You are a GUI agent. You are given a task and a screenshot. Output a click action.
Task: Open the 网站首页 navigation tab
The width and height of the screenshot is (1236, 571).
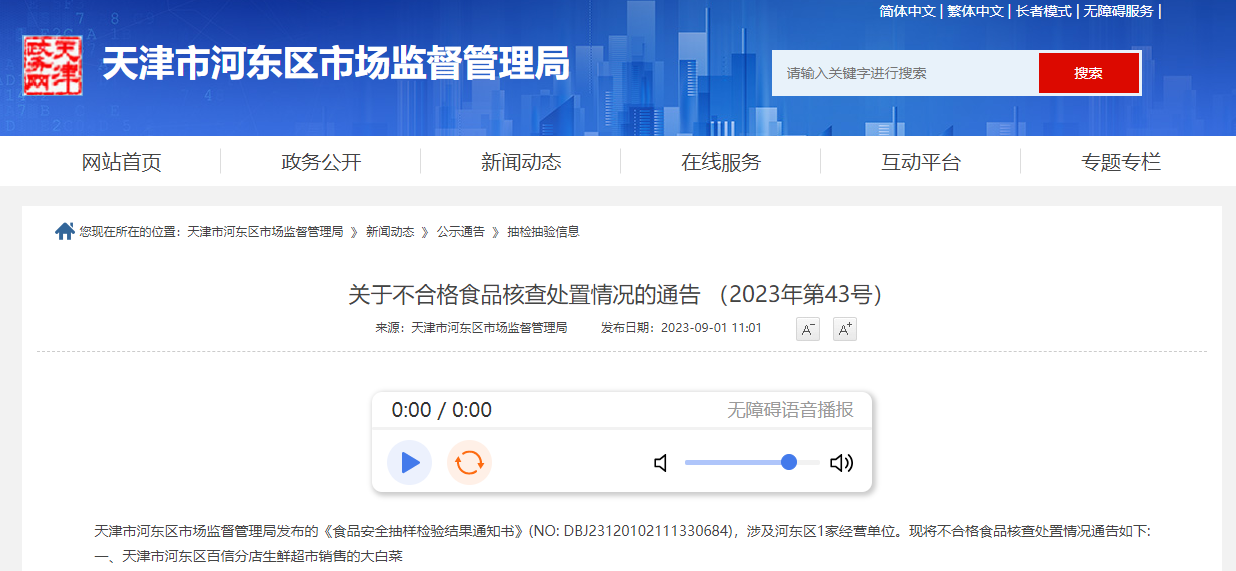click(x=121, y=162)
